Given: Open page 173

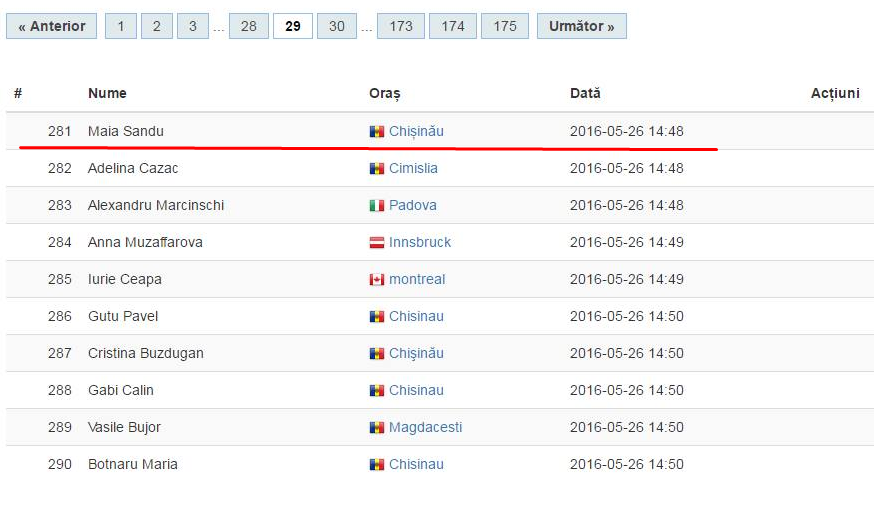Looking at the screenshot, I should (x=401, y=26).
